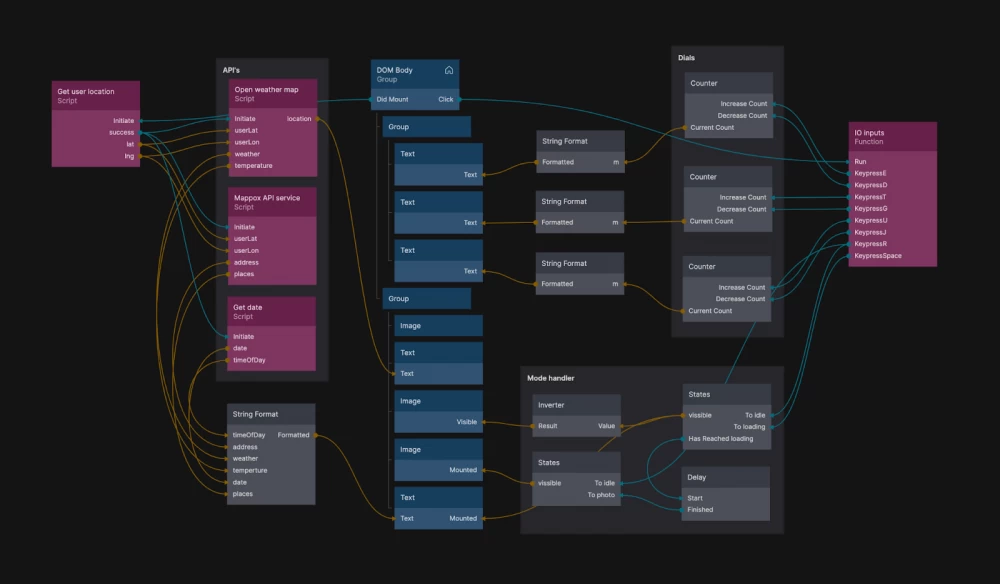Screen dimensions: 1000x584
Task: Click the Mode handler group label
Action: click(550, 378)
